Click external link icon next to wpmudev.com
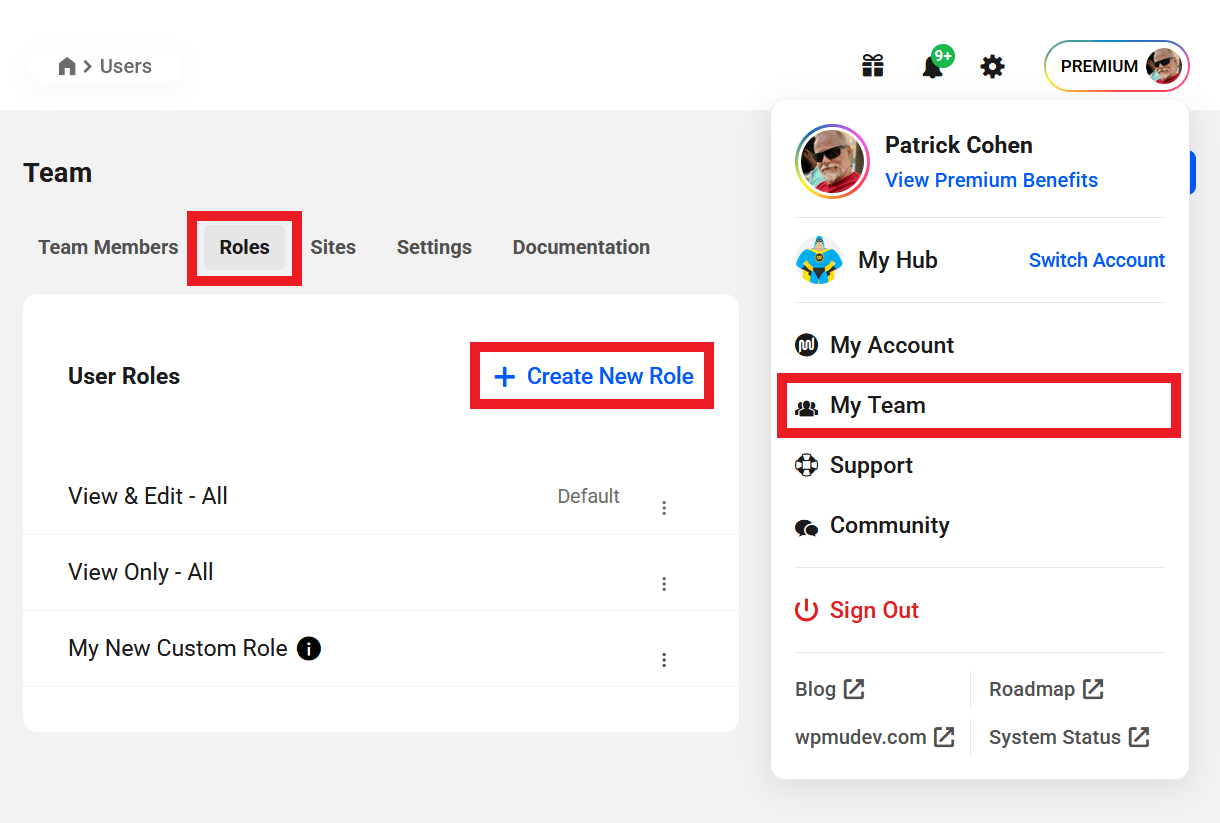 pos(944,737)
